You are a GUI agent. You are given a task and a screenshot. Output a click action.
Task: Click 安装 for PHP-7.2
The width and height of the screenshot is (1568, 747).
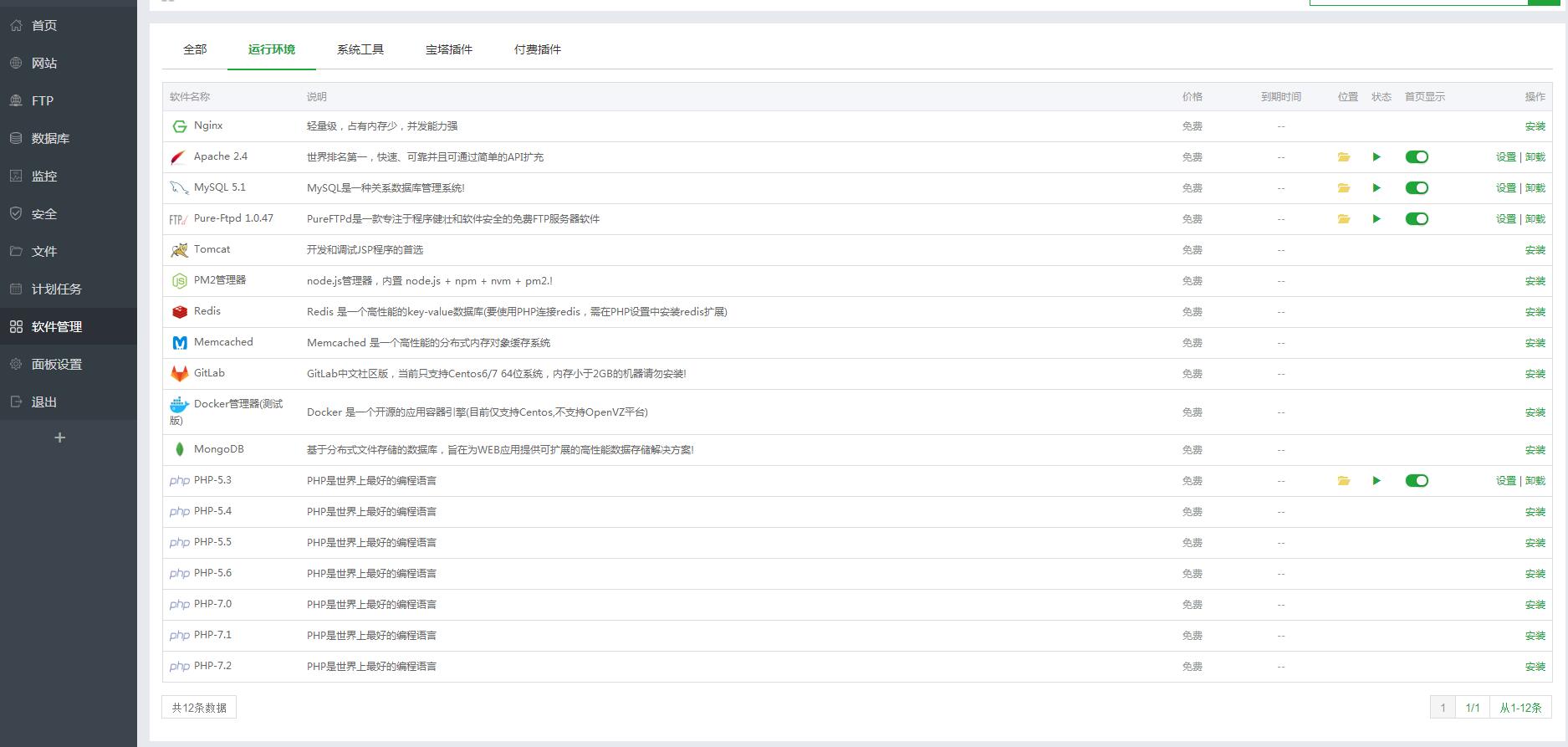[x=1535, y=667]
